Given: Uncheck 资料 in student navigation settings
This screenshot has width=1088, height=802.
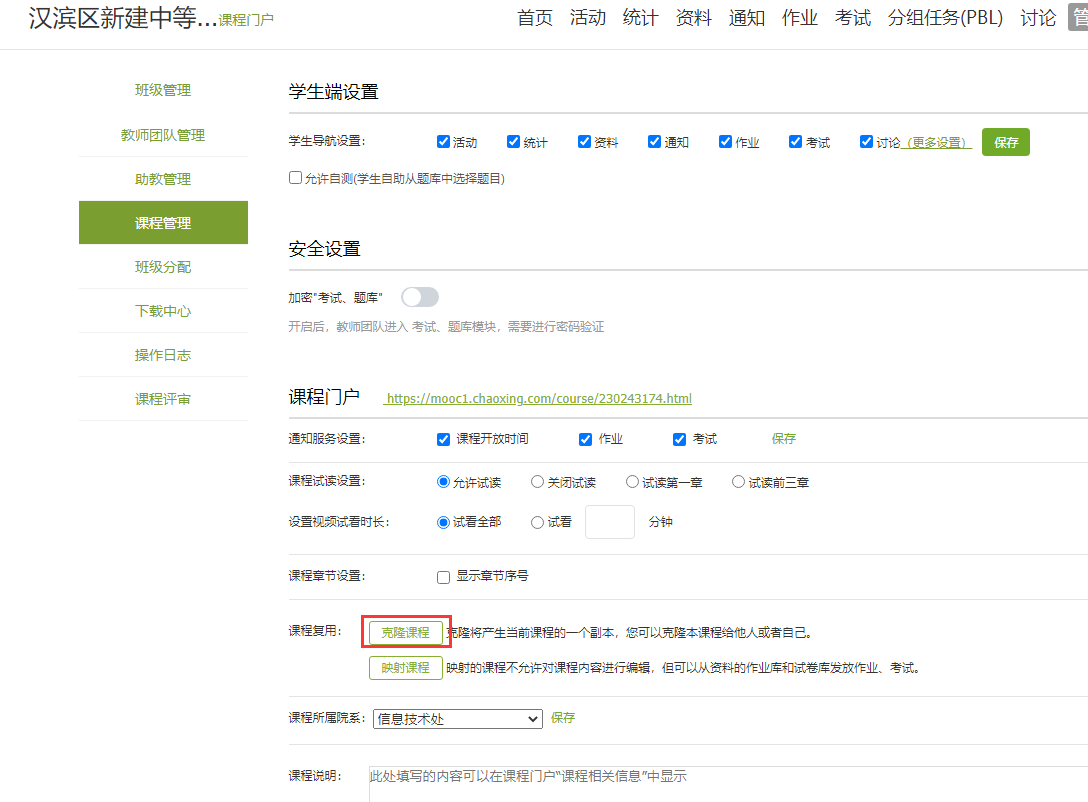Looking at the screenshot, I should [x=584, y=142].
